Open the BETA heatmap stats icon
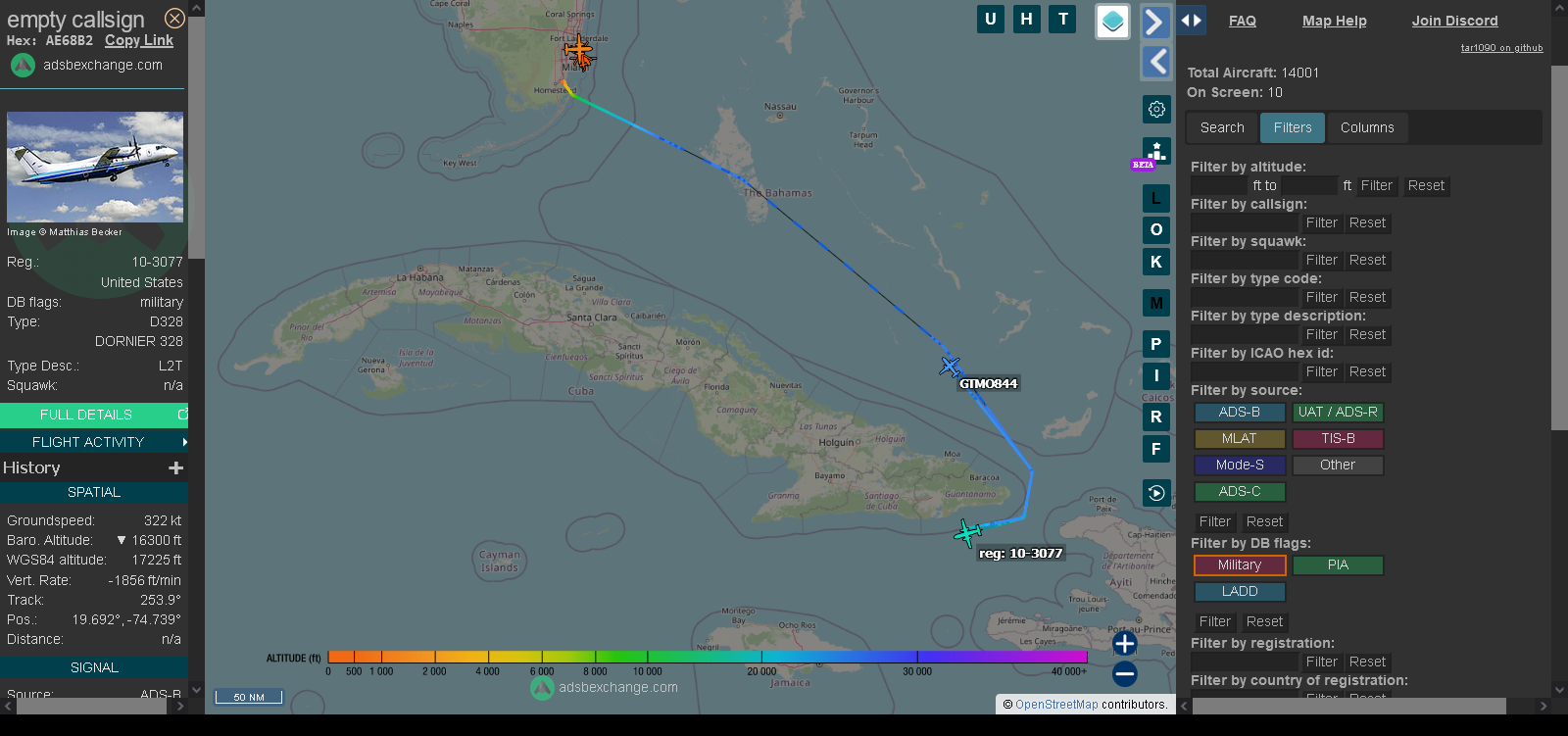This screenshot has height=736, width=1568. click(1156, 152)
